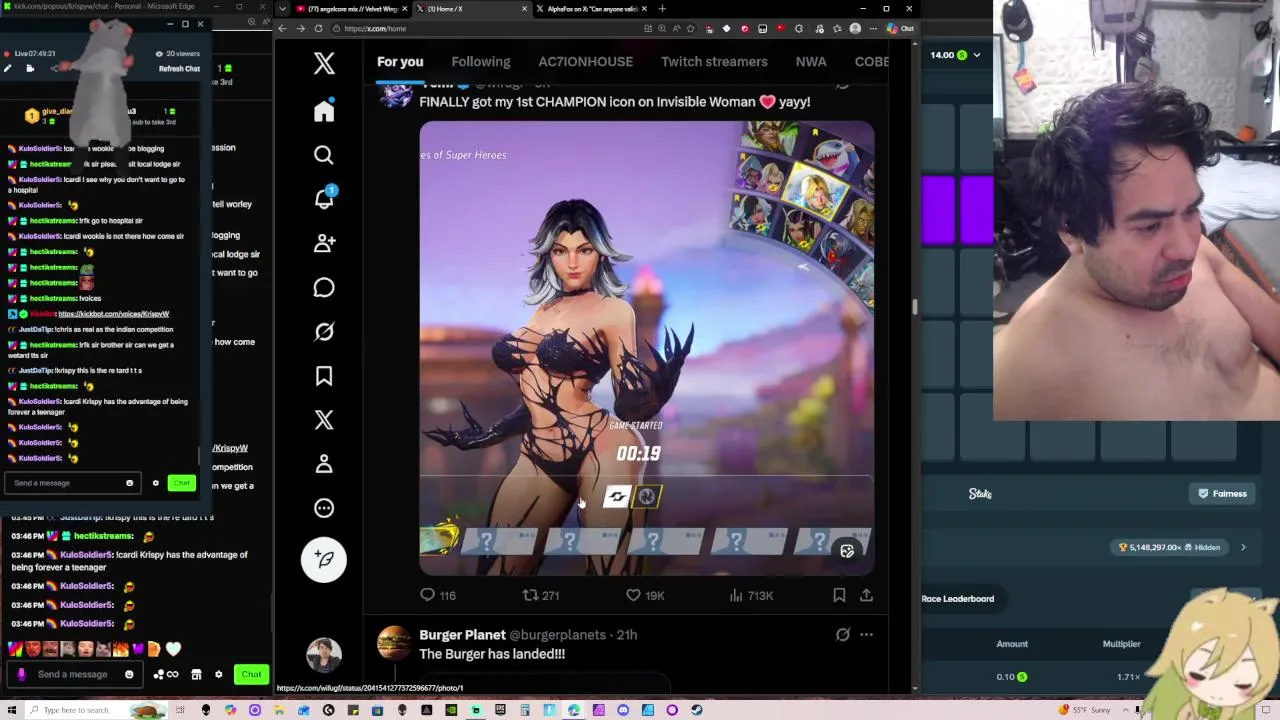1280x720 pixels.
Task: Open Steam from the taskbar
Action: [x=696, y=710]
